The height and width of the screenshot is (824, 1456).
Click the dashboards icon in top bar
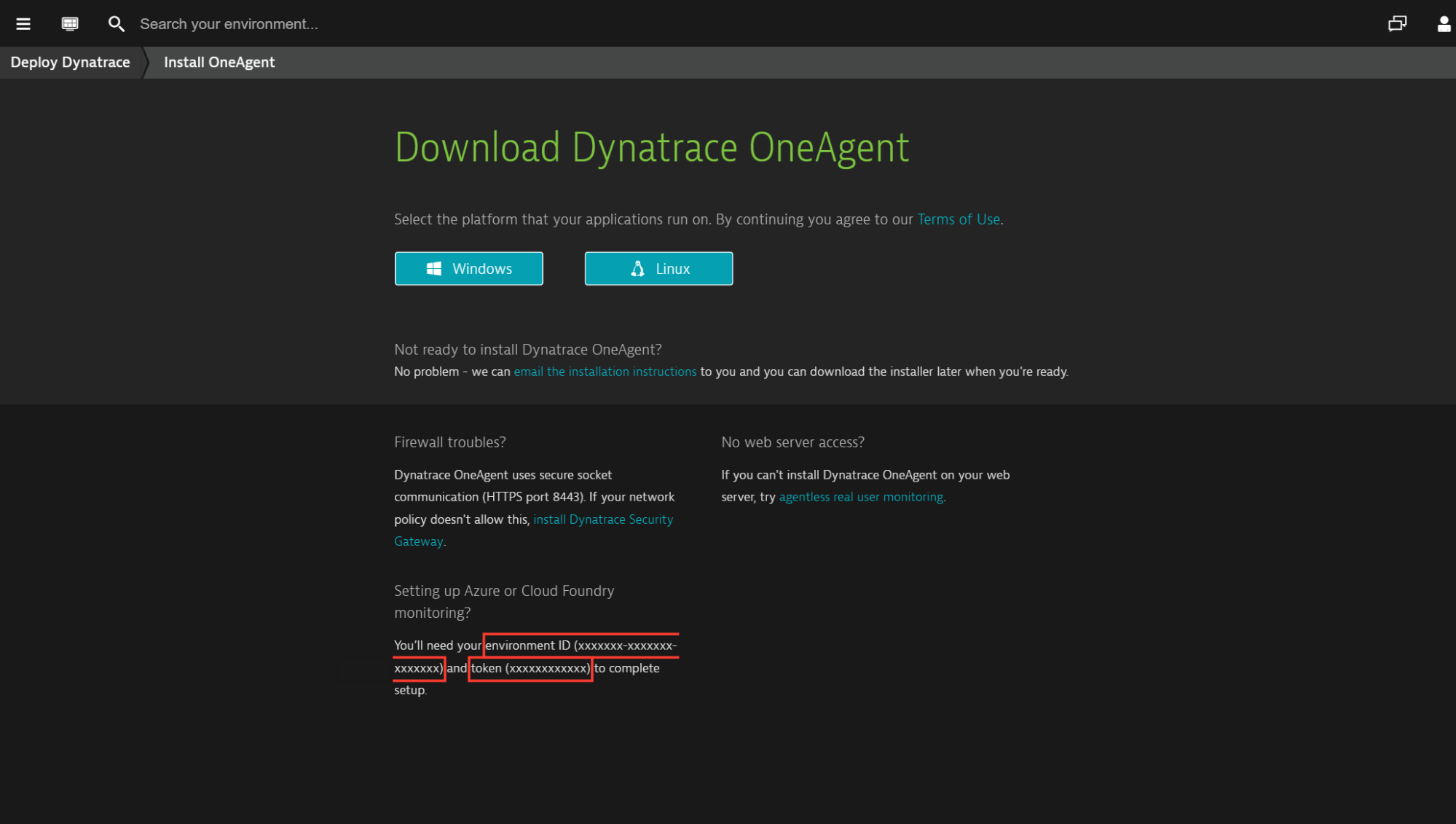point(70,24)
